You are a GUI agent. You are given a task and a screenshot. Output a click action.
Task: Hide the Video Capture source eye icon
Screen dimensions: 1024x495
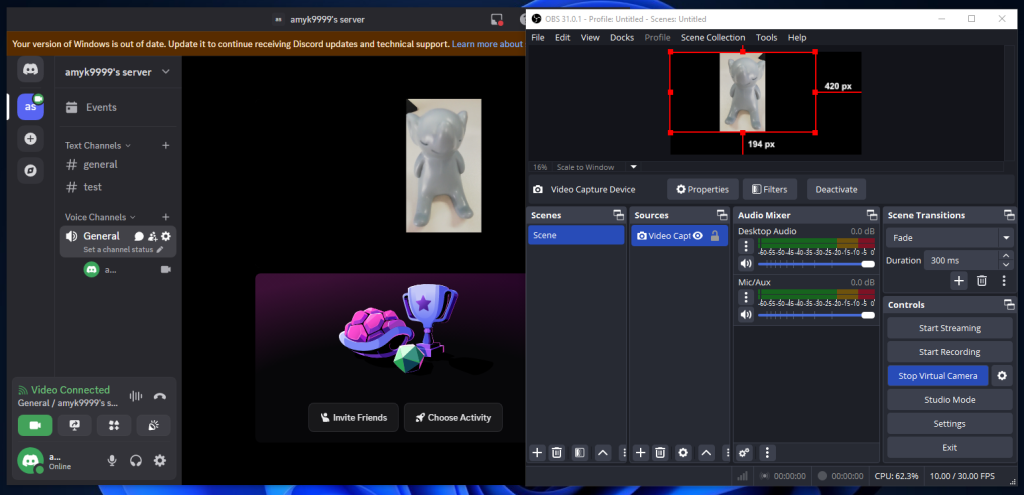[698, 236]
